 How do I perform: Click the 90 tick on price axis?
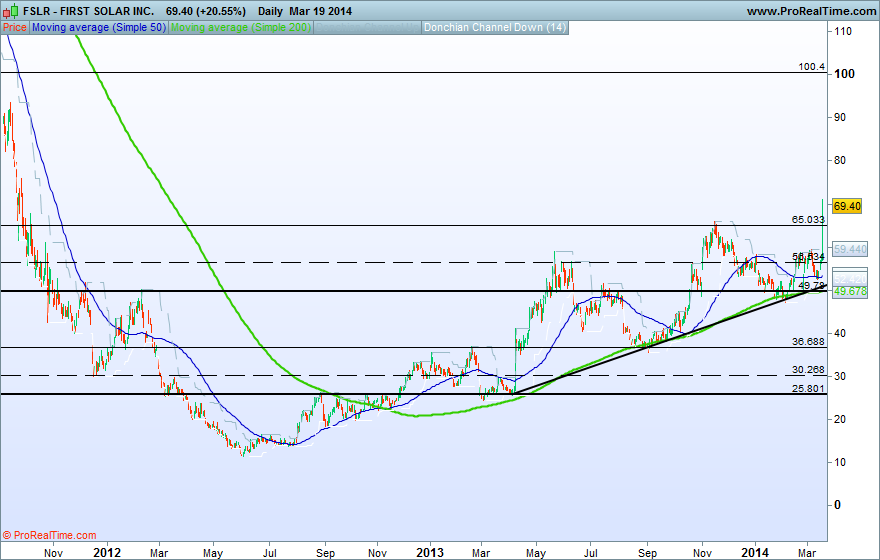pos(840,117)
